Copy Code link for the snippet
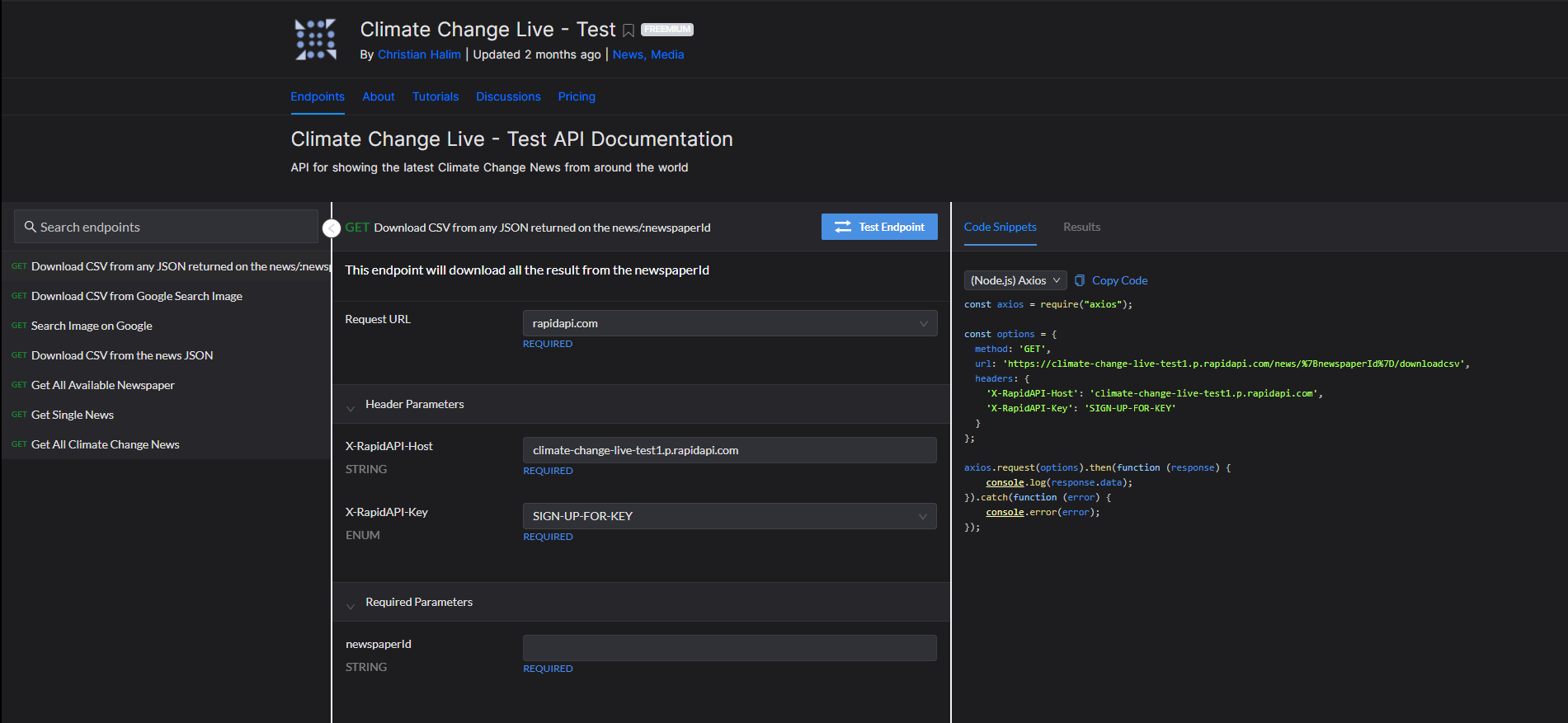 [x=1119, y=280]
